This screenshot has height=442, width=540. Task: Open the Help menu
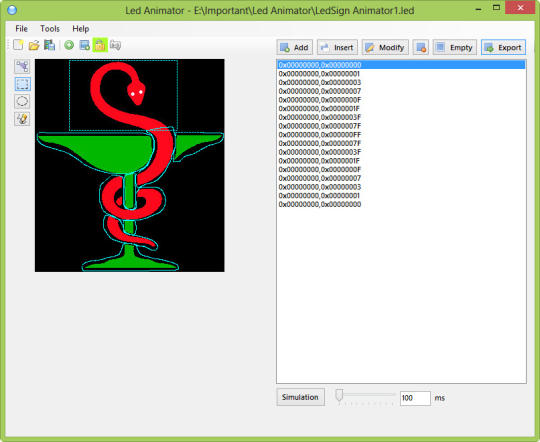coord(81,29)
